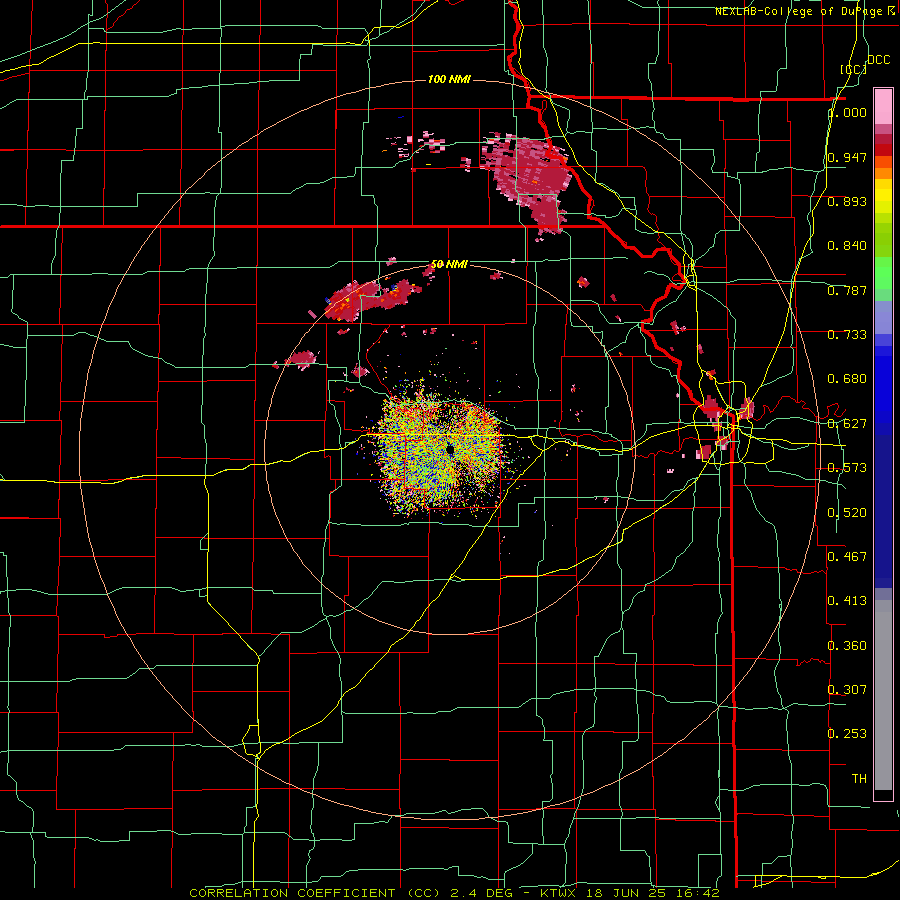
Task: Click the 0.787 scale value
Action: 848,290
